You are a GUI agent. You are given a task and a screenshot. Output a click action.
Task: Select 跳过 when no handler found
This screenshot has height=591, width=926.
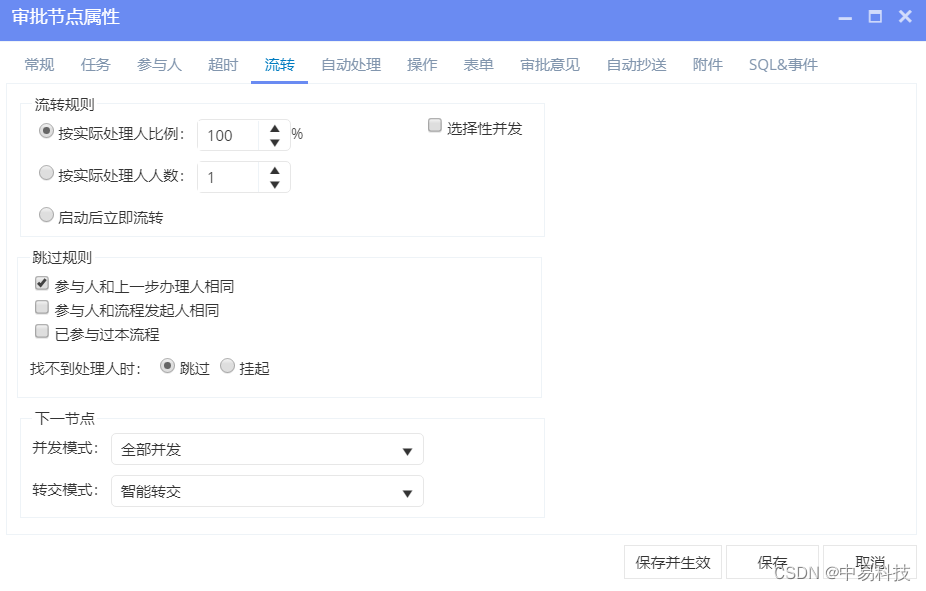pyautogui.click(x=168, y=366)
